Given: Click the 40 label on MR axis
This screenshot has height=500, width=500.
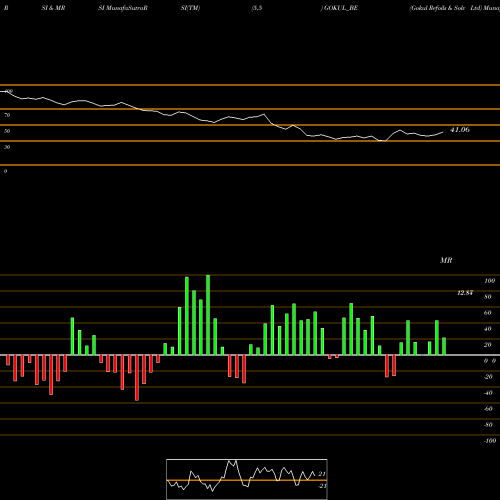Looking at the screenshot, I should [x=488, y=329].
